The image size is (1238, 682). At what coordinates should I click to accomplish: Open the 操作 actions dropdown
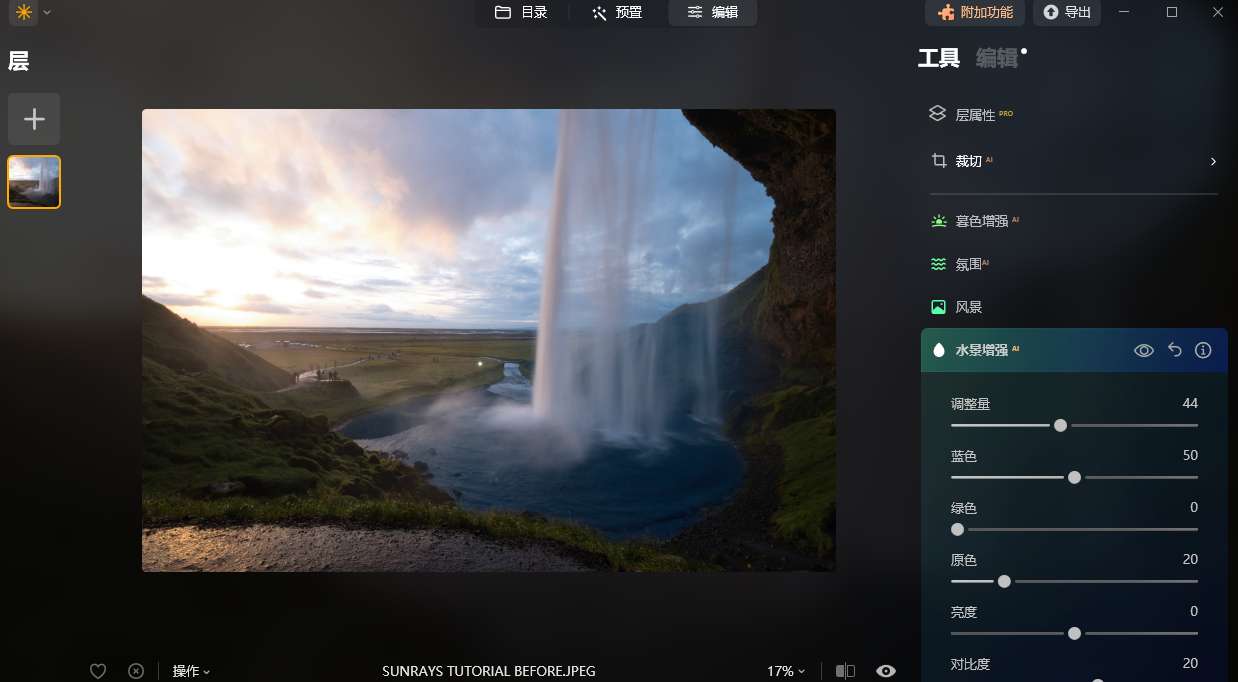pyautogui.click(x=191, y=671)
